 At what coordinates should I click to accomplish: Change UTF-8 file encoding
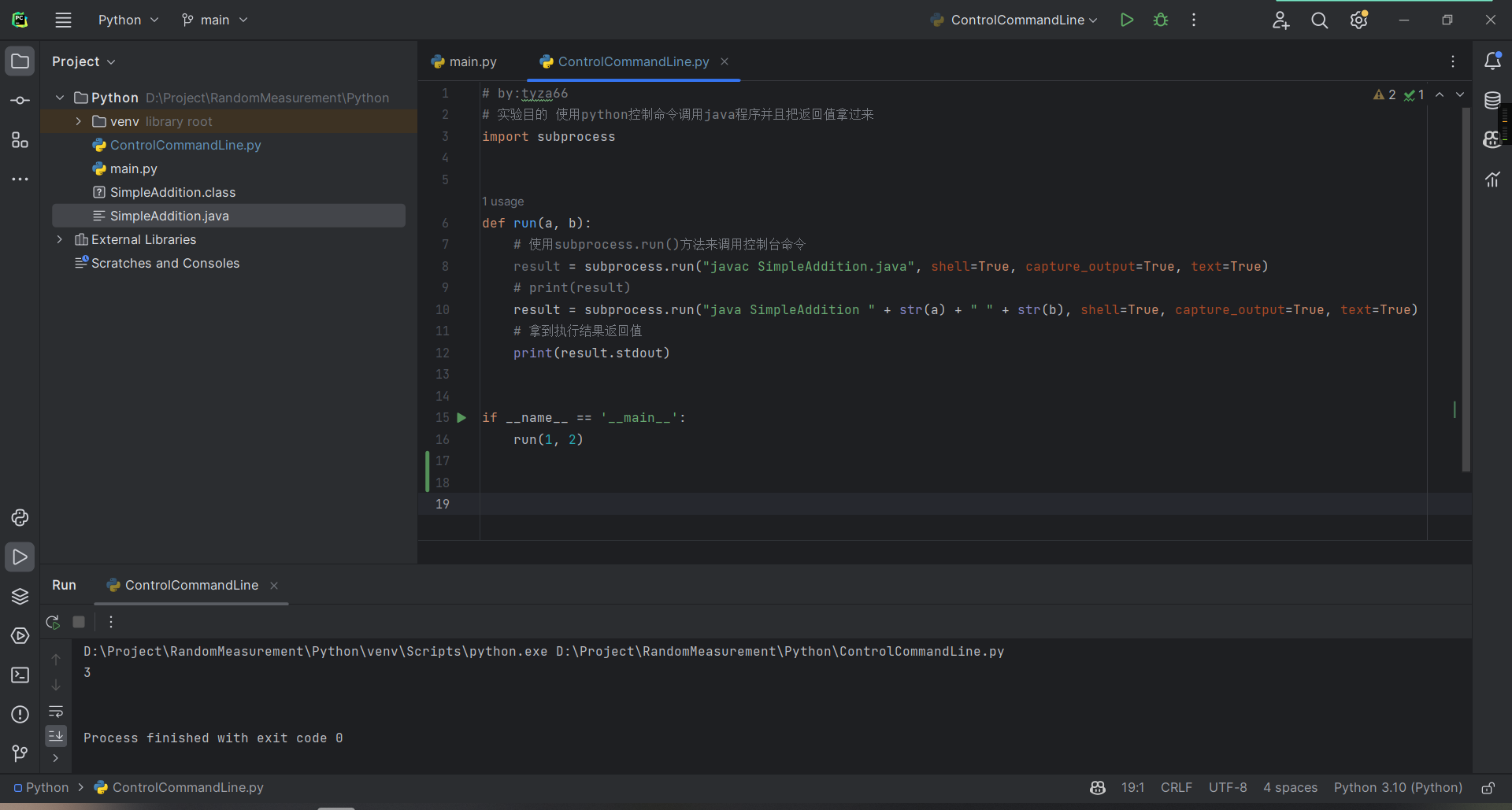click(1228, 788)
